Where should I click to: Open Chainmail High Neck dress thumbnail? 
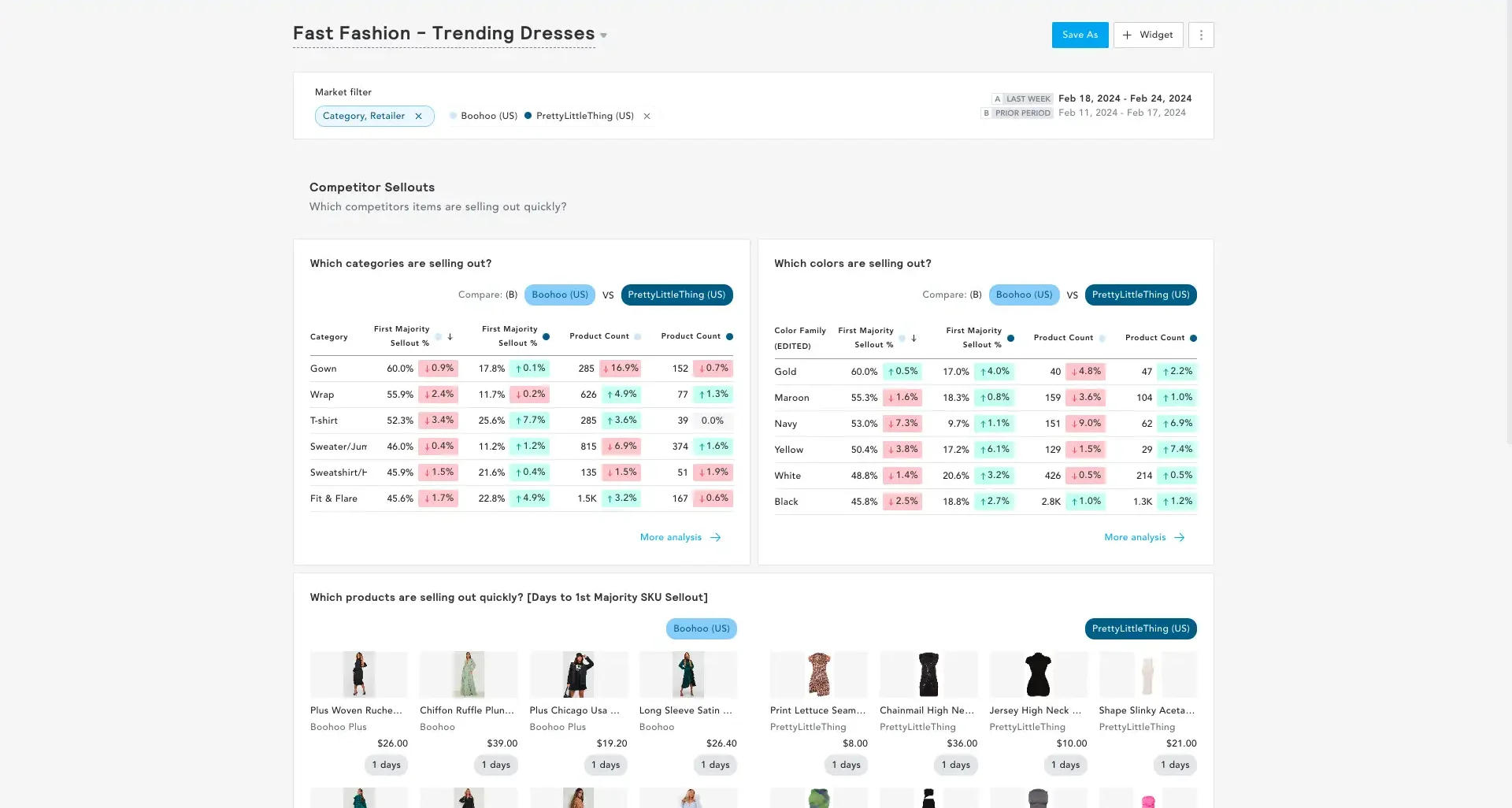(928, 674)
